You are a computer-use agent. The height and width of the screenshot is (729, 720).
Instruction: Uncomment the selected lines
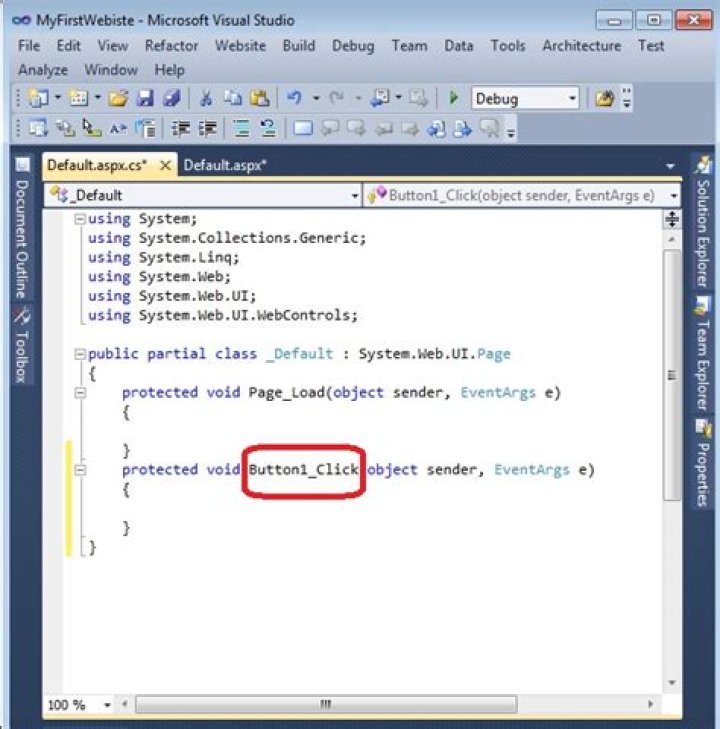coord(268,127)
